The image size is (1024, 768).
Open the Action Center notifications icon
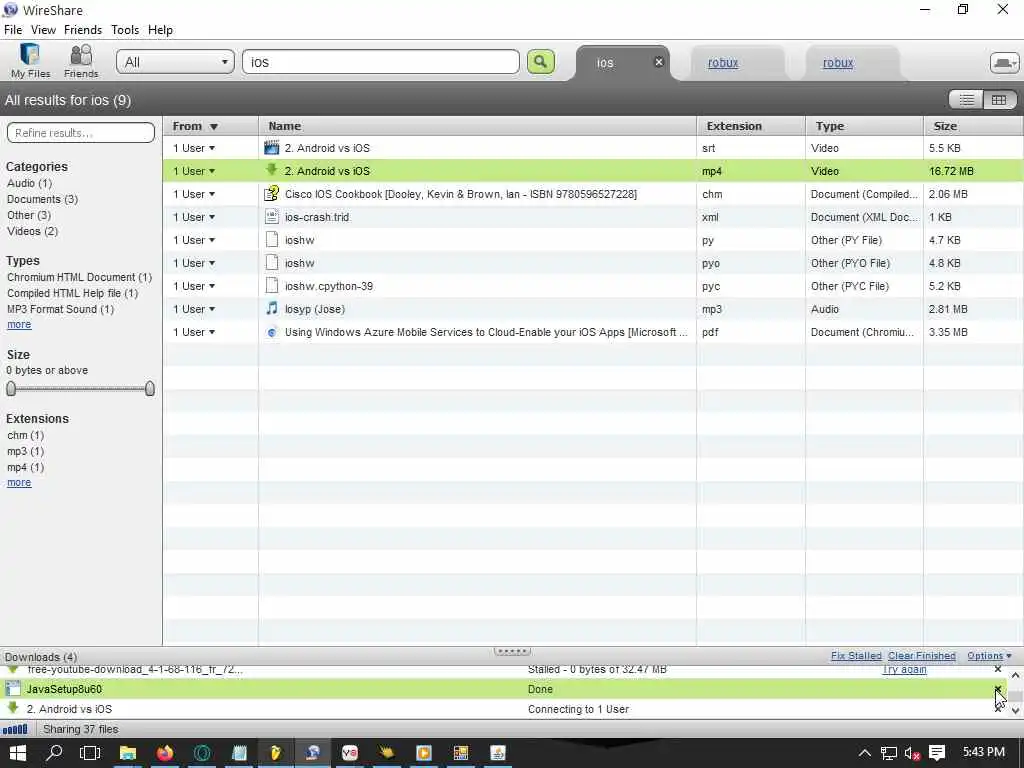[936, 753]
